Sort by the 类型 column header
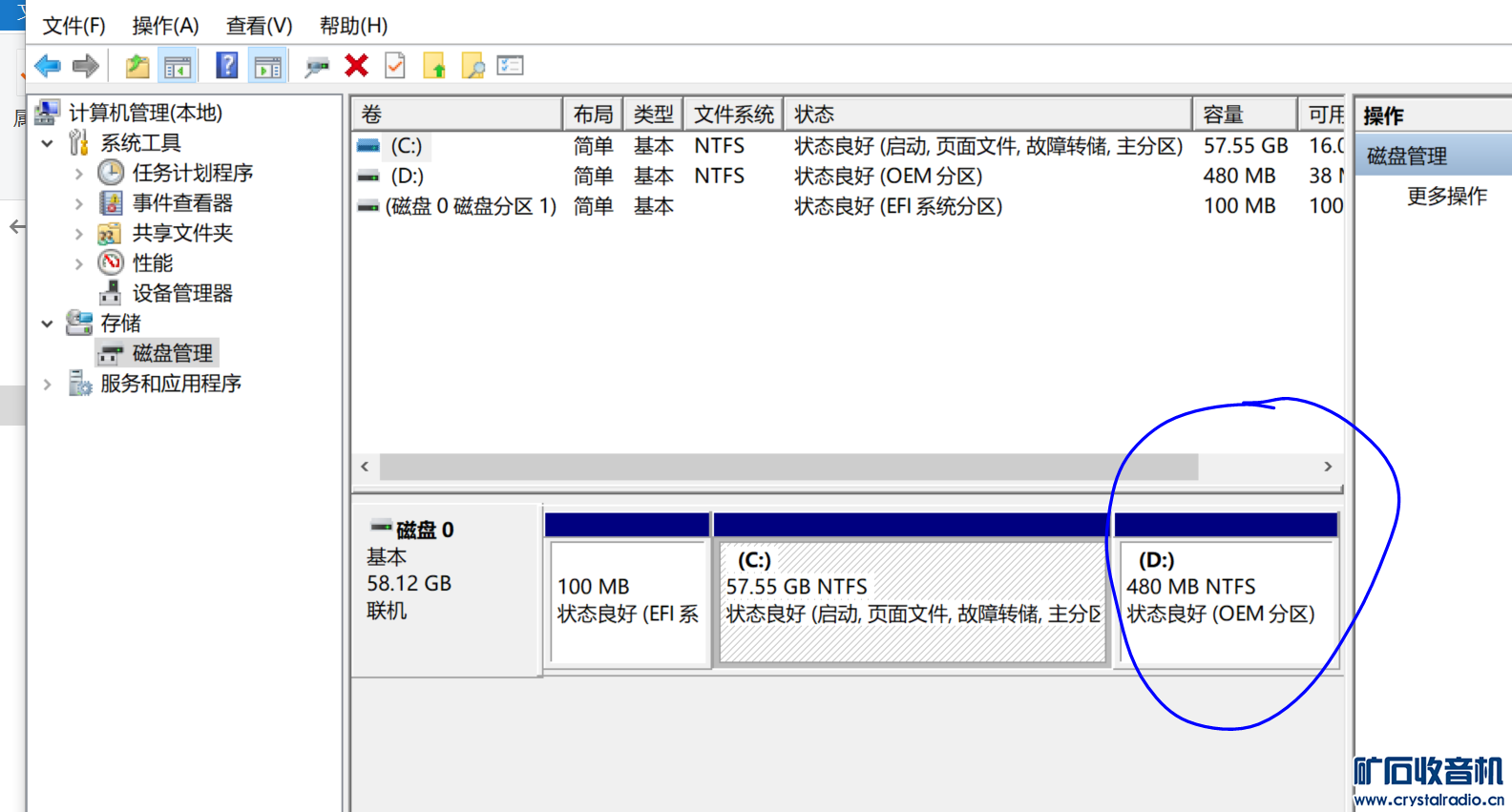Image resolution: width=1512 pixels, height=812 pixels. [x=654, y=115]
